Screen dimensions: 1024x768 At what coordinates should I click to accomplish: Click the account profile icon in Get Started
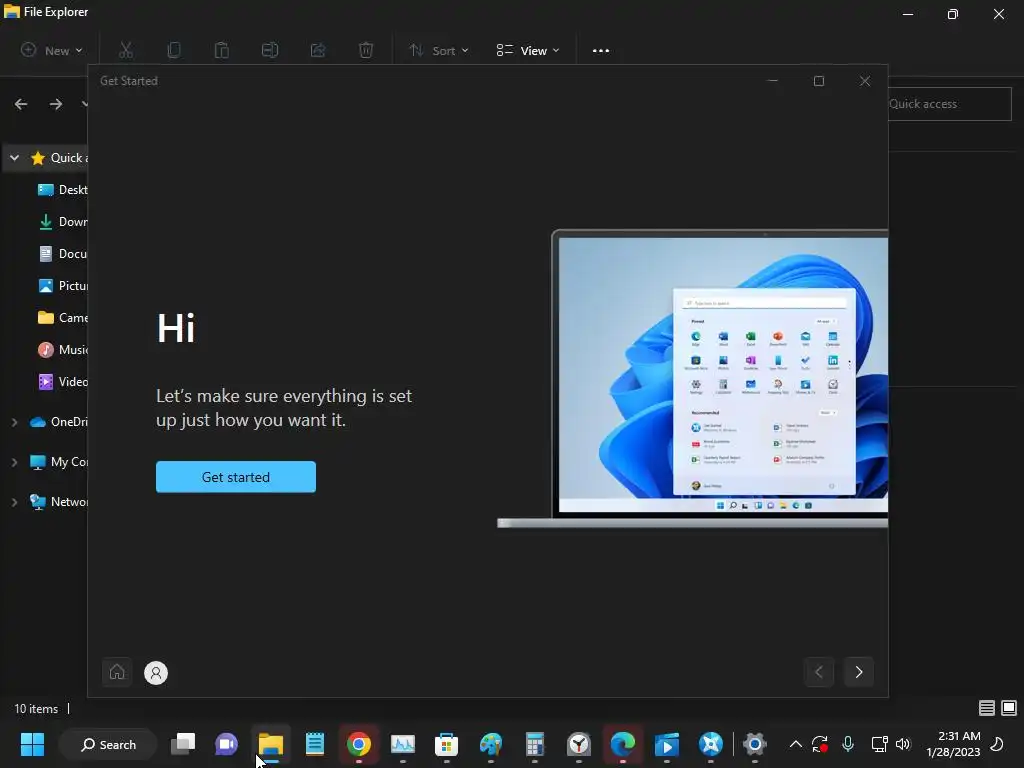[156, 673]
